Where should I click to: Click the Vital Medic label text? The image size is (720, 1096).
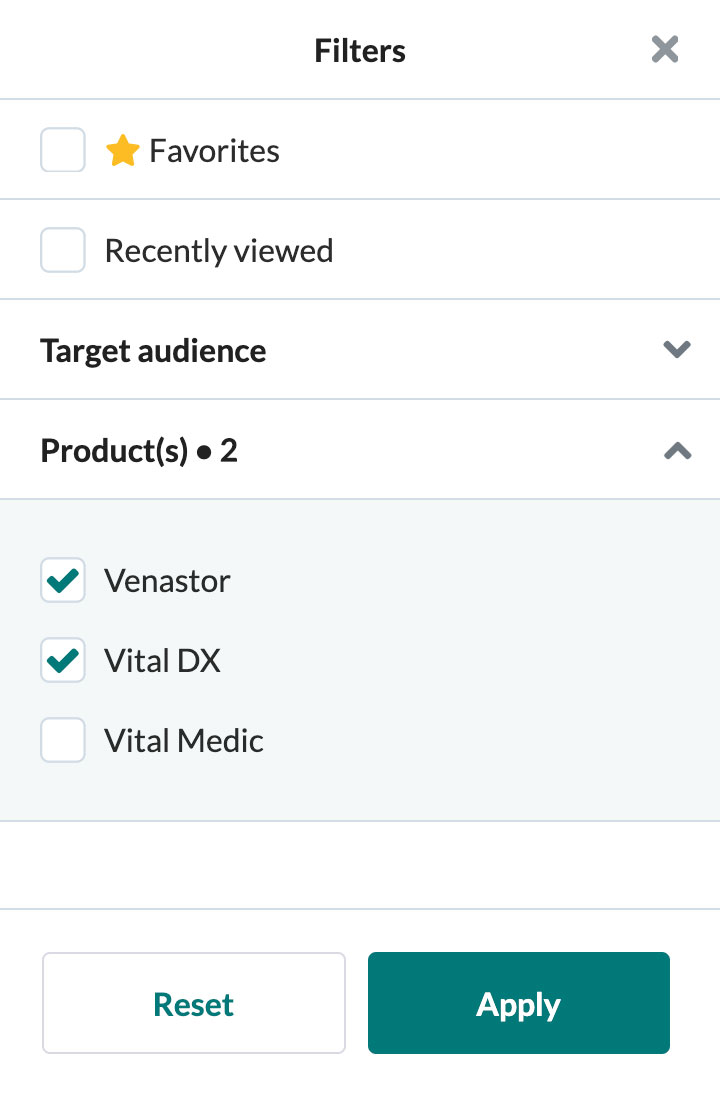[x=184, y=740]
